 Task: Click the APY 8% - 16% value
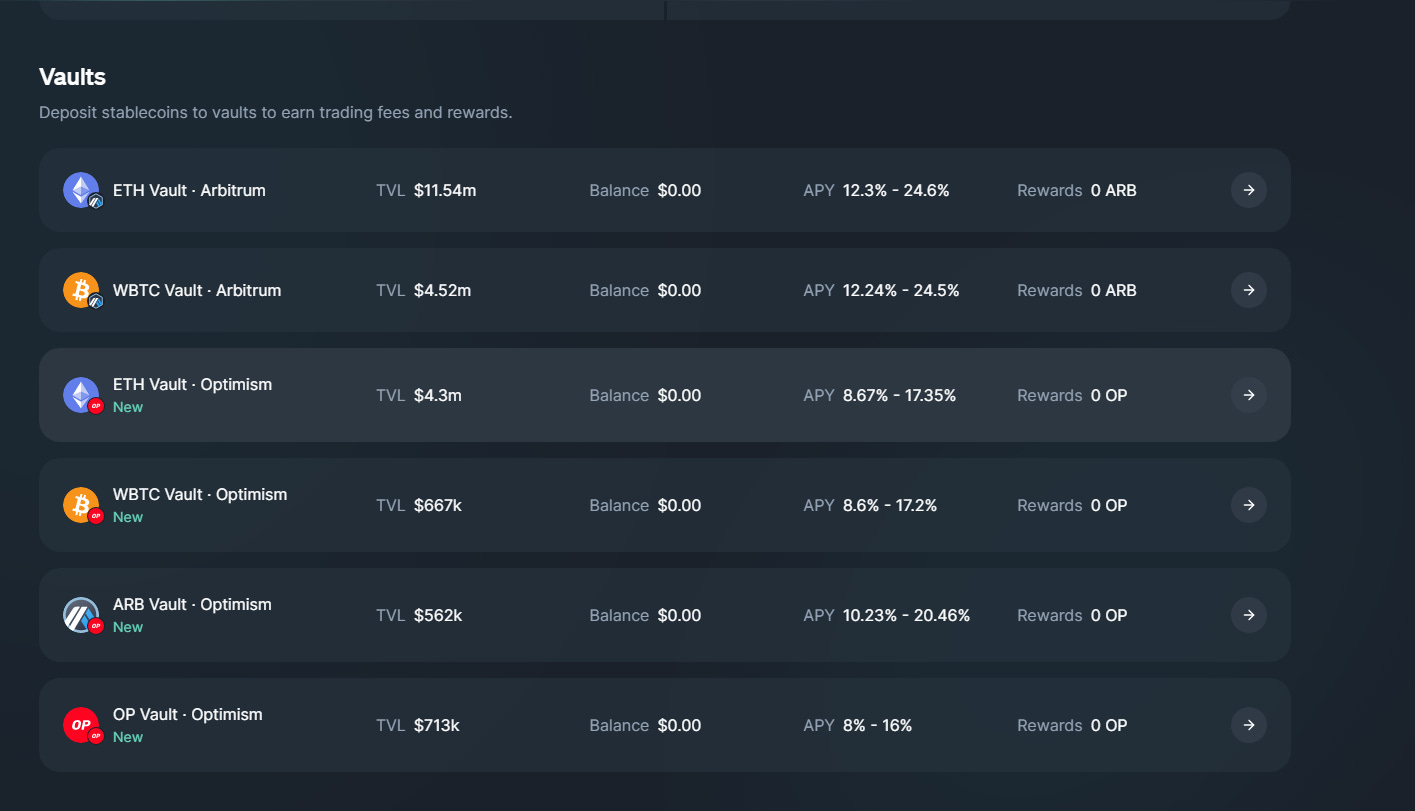coord(878,725)
